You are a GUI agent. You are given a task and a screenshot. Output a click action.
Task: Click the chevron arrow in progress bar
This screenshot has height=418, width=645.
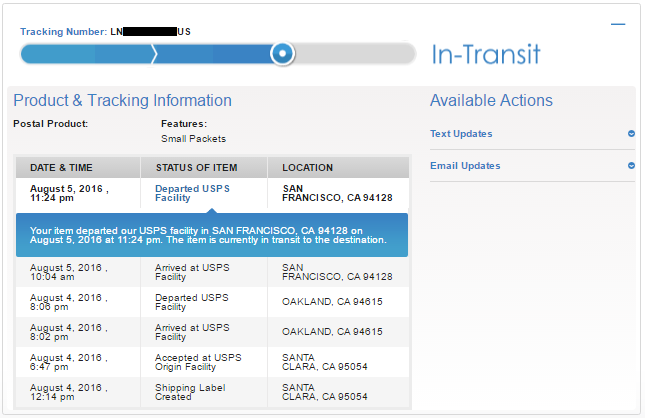[154, 54]
